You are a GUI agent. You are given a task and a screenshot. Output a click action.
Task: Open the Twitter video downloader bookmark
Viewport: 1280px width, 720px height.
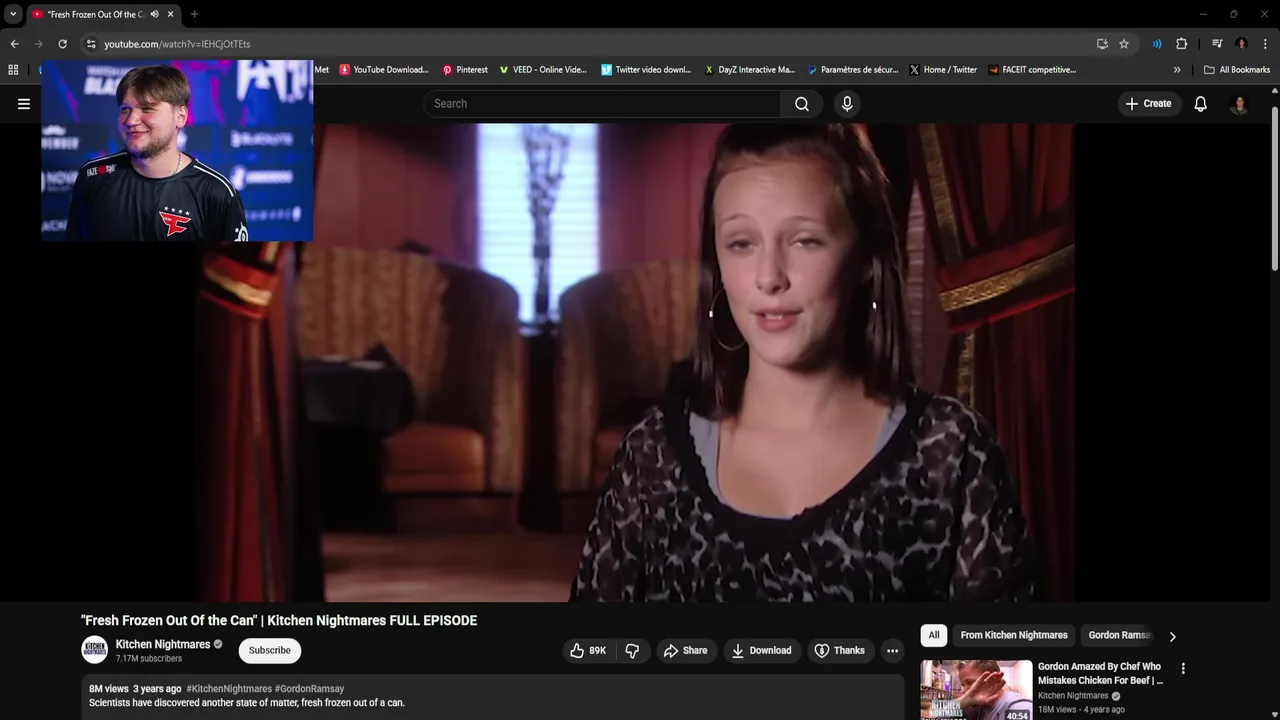pos(646,70)
